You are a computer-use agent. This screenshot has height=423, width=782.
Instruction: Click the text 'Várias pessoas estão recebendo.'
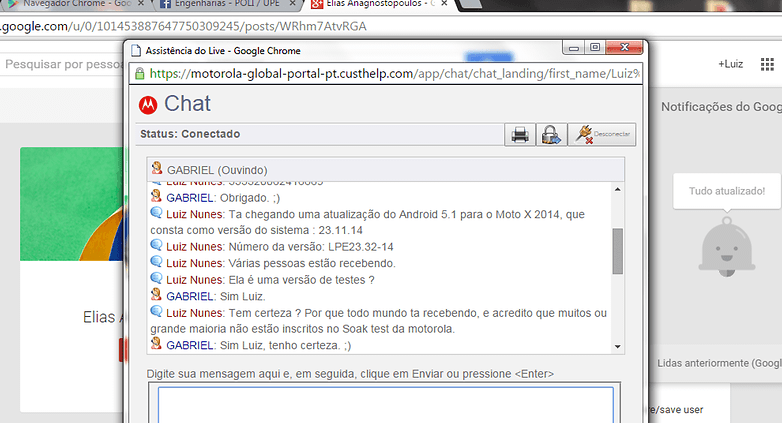312,263
